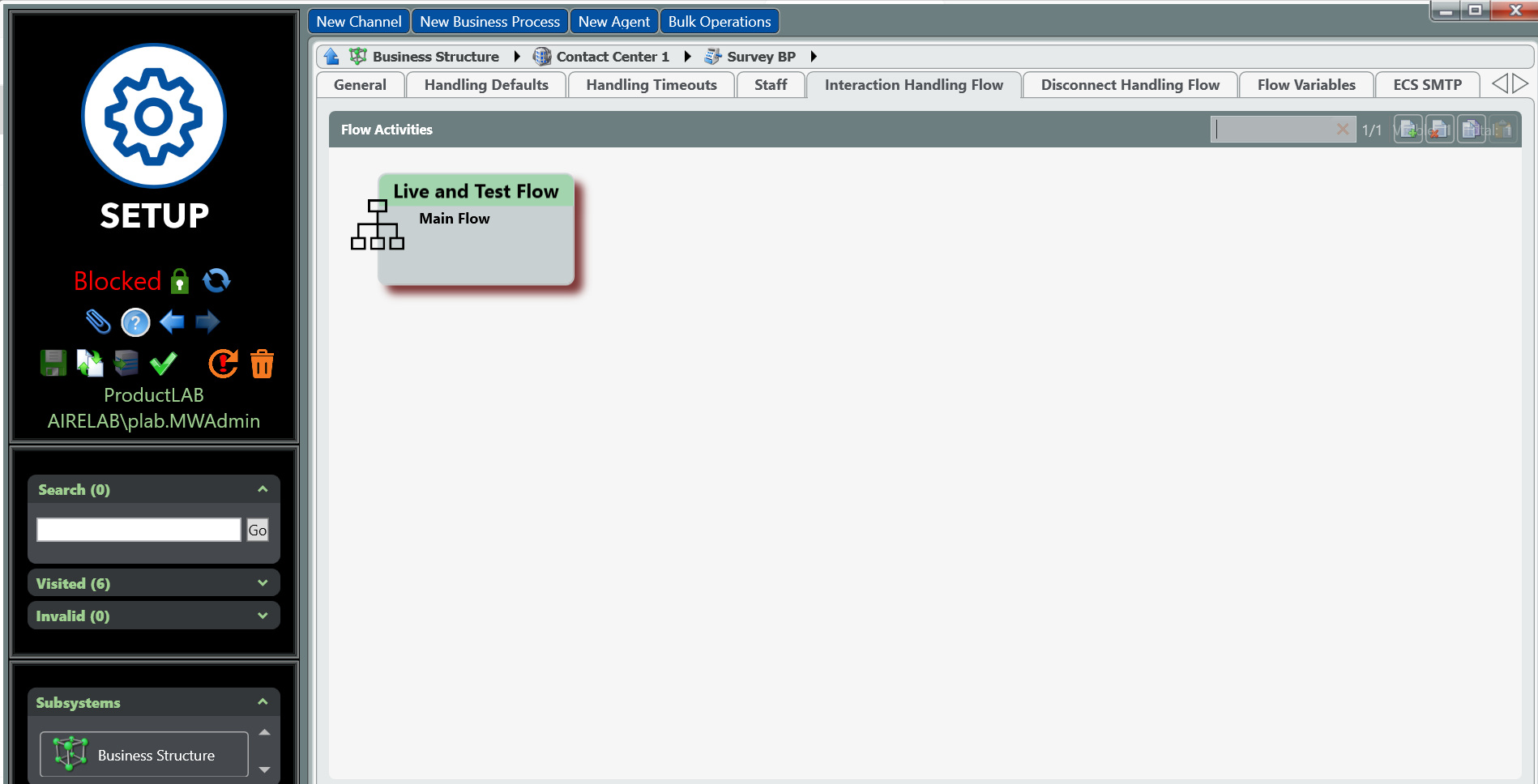
Task: Click the orange trash delete icon
Action: coord(262,364)
